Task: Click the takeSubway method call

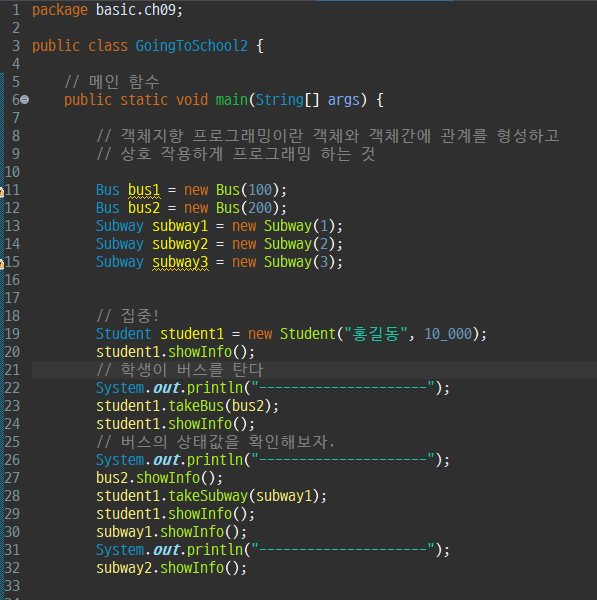Action: (208, 496)
